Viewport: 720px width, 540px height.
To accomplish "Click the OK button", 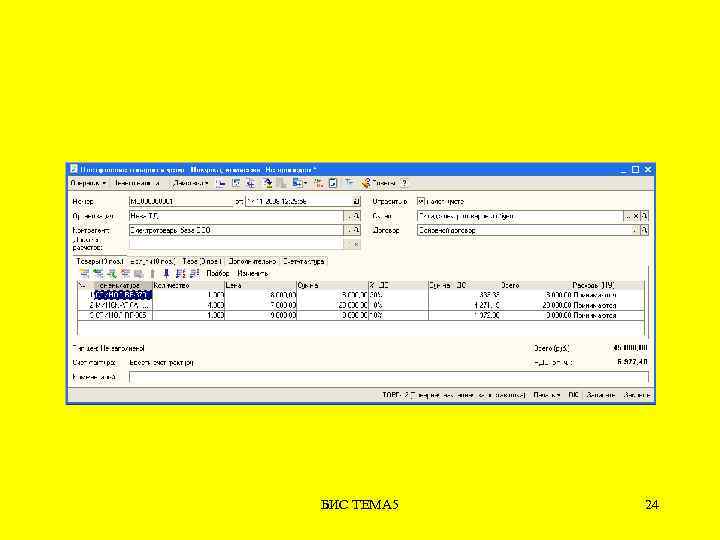I will point(573,395).
